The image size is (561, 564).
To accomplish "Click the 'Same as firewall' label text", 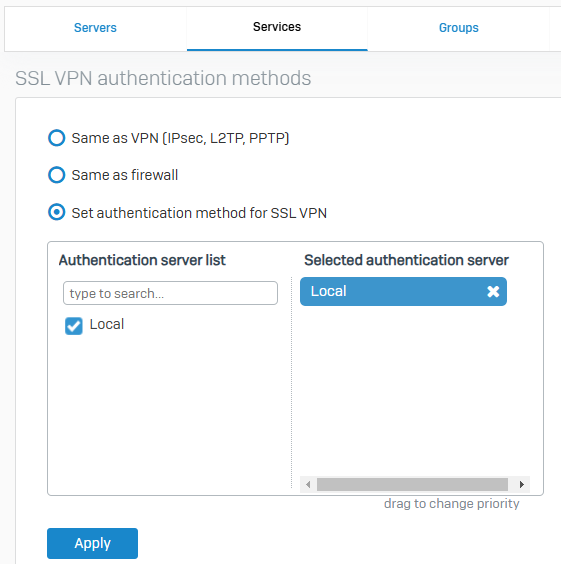I will click(125, 175).
